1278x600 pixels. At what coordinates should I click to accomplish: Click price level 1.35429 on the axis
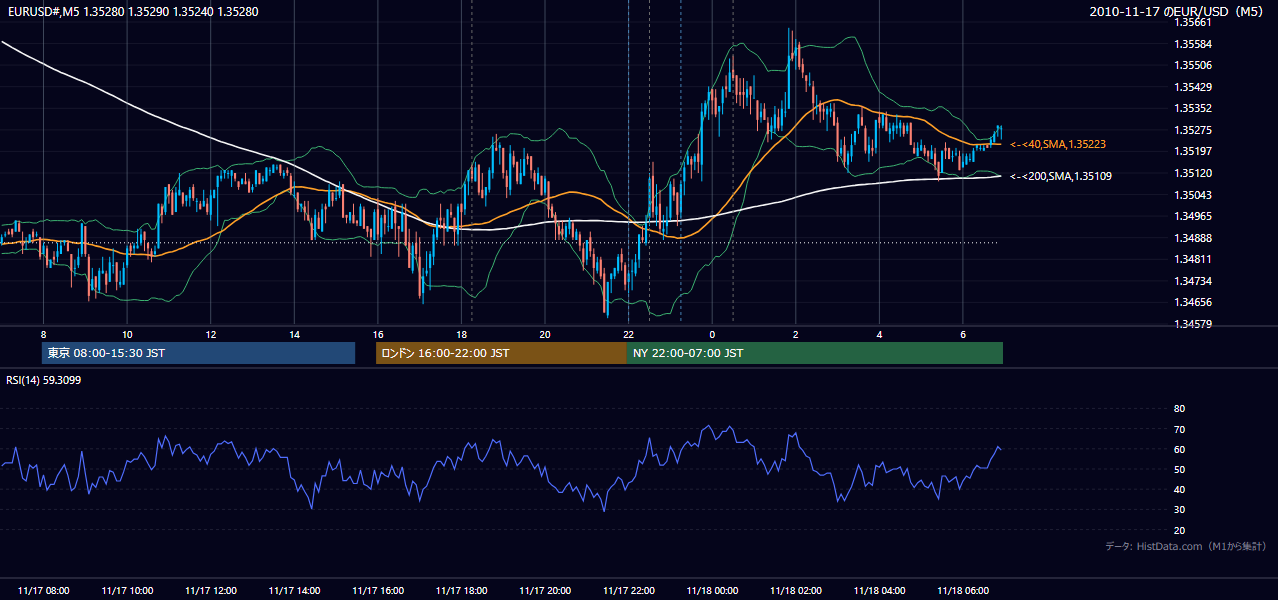tap(1195, 87)
